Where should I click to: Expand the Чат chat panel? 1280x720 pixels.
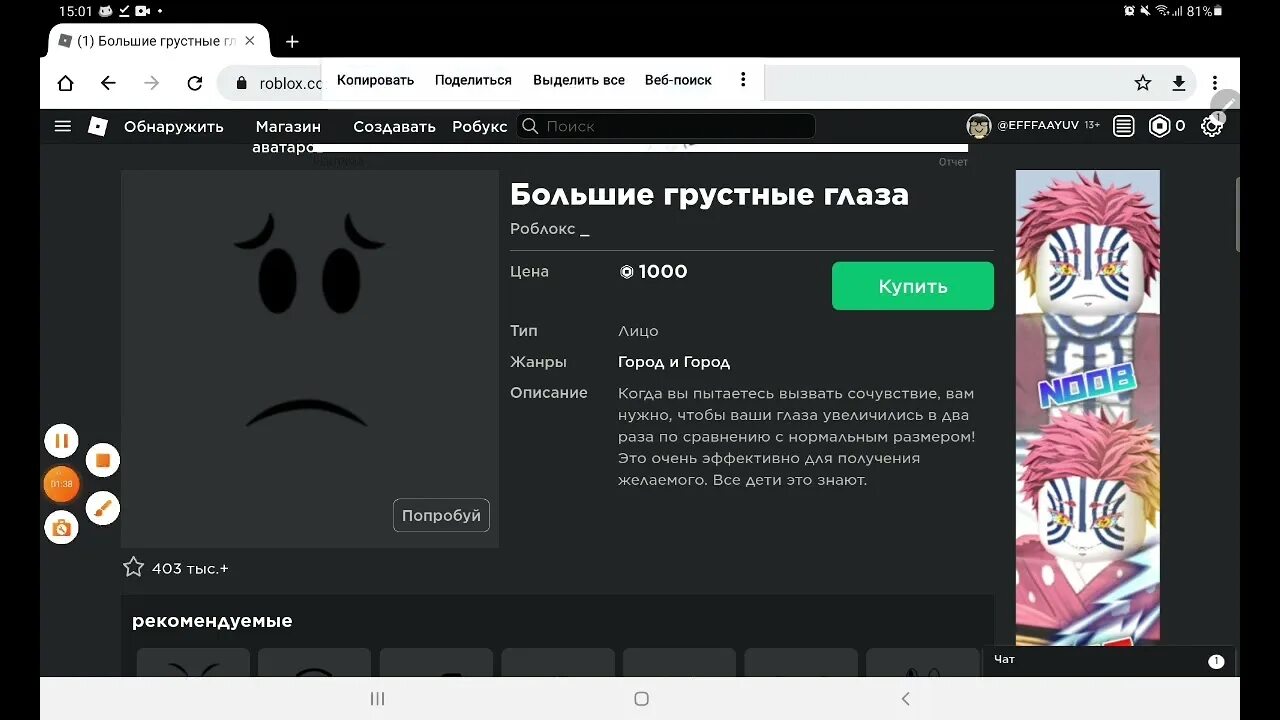click(x=1109, y=660)
